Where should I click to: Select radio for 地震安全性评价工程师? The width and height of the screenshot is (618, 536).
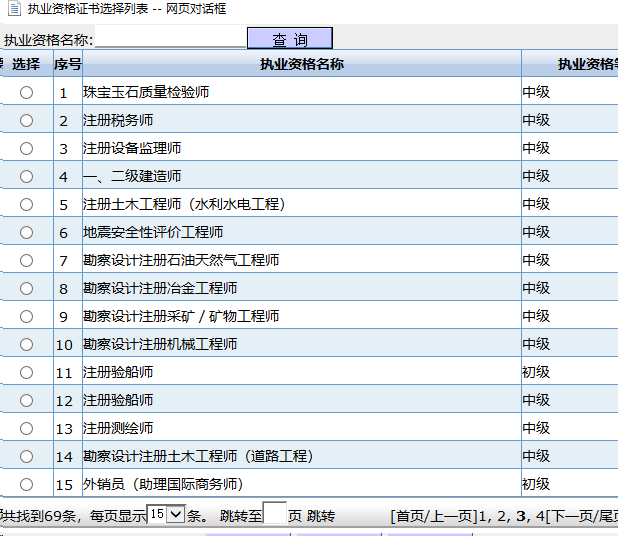(x=26, y=233)
